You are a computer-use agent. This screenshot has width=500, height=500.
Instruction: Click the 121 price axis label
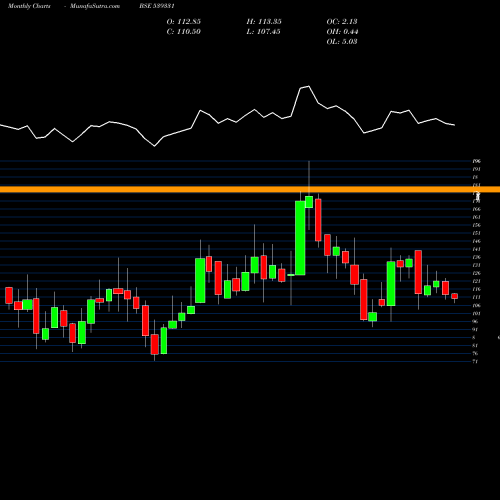[476, 281]
